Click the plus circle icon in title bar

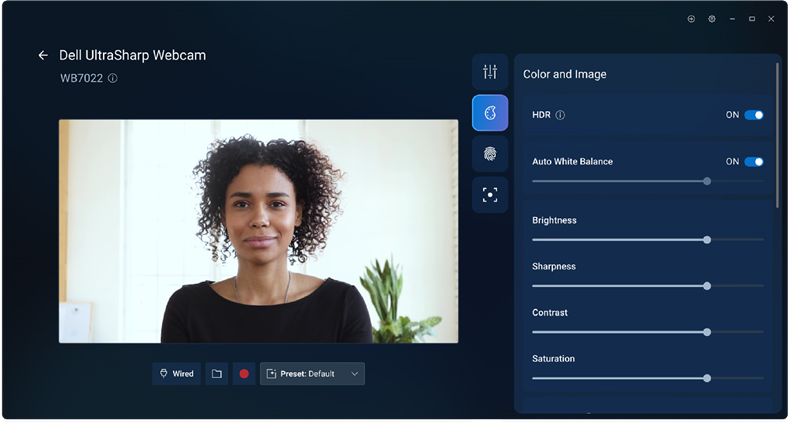pyautogui.click(x=691, y=19)
